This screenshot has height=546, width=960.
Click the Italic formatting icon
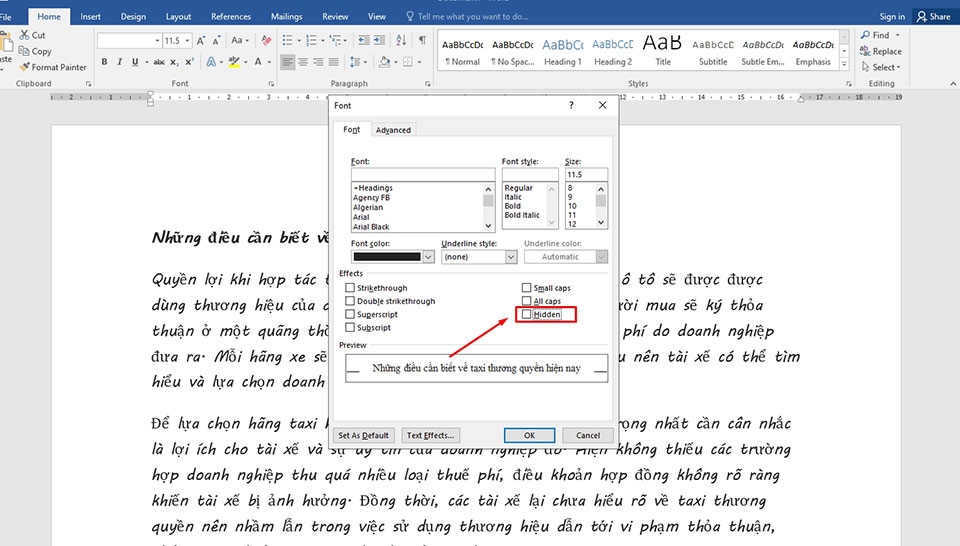point(119,62)
